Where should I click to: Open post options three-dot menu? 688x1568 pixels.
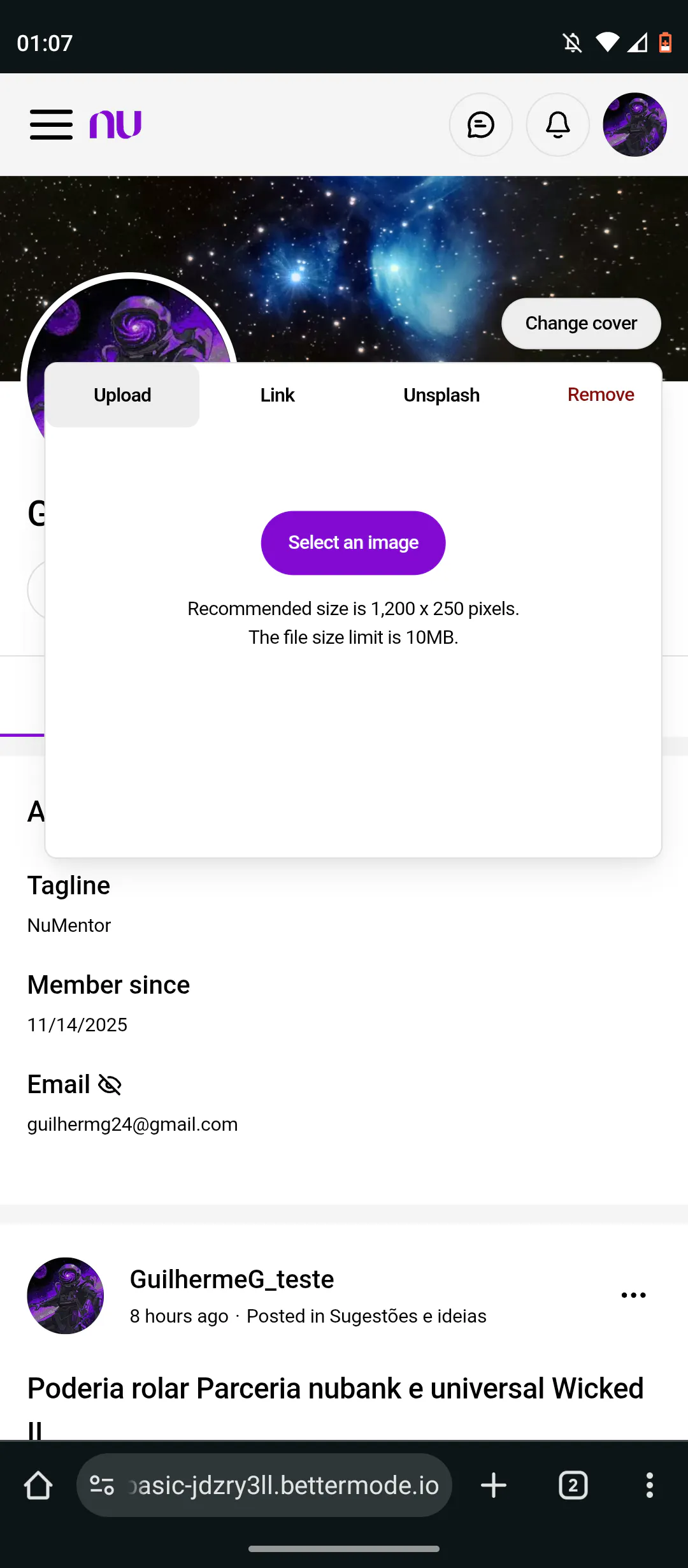click(x=633, y=1295)
